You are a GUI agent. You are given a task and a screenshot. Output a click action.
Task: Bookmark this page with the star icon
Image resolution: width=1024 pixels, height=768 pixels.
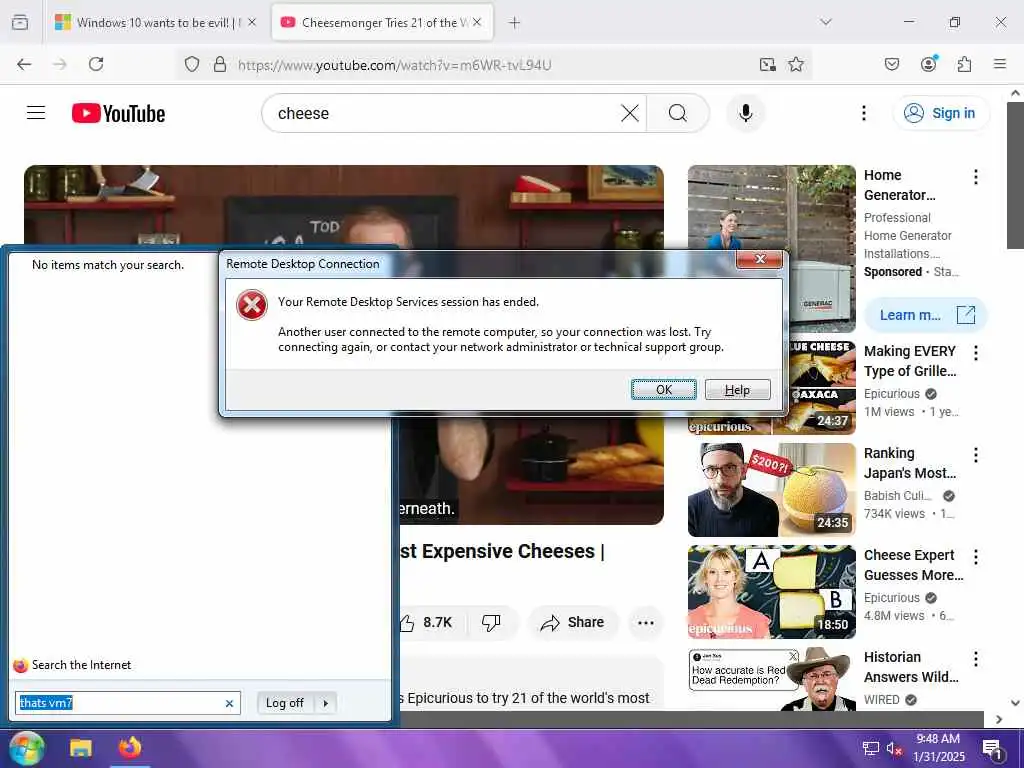[795, 64]
